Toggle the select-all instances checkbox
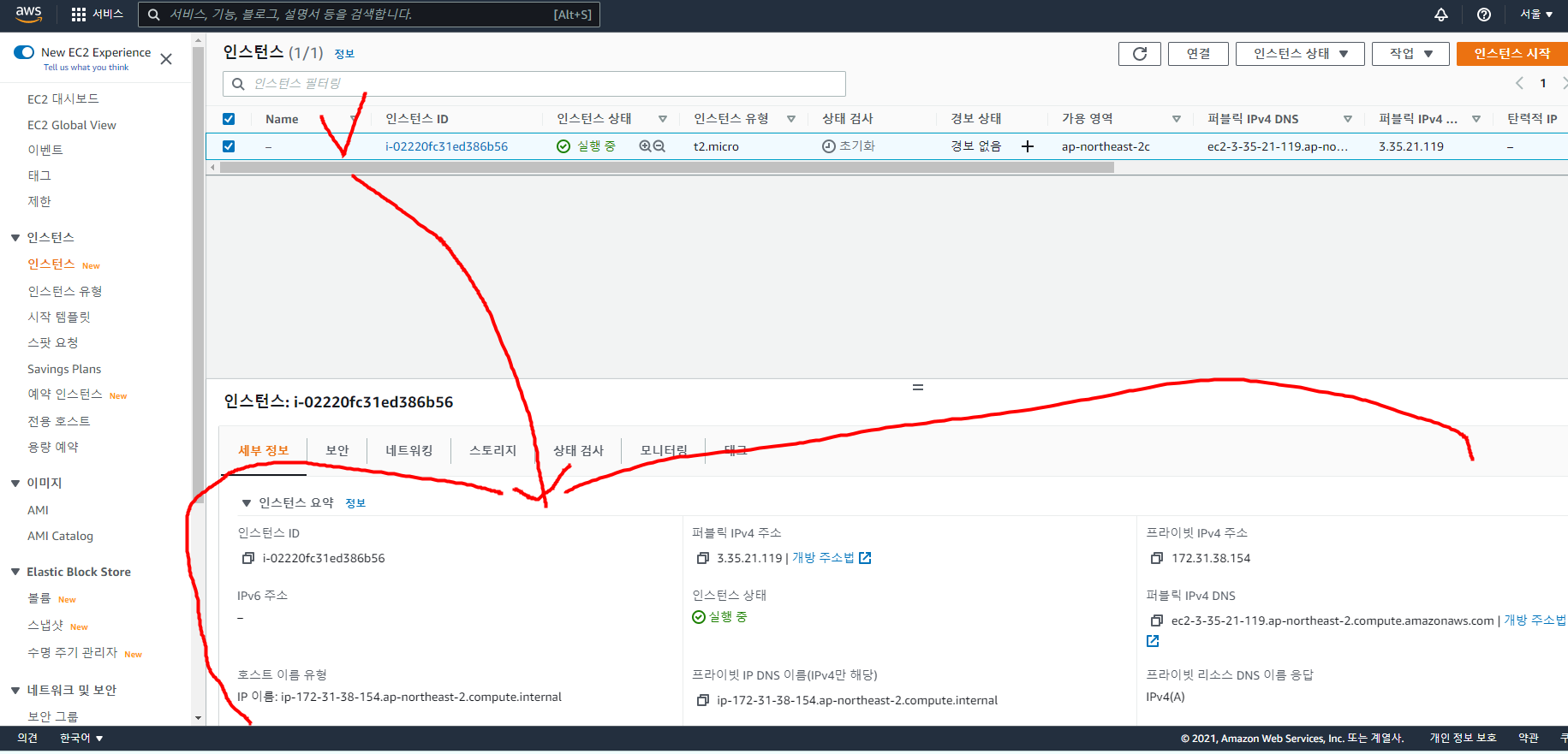 point(229,119)
